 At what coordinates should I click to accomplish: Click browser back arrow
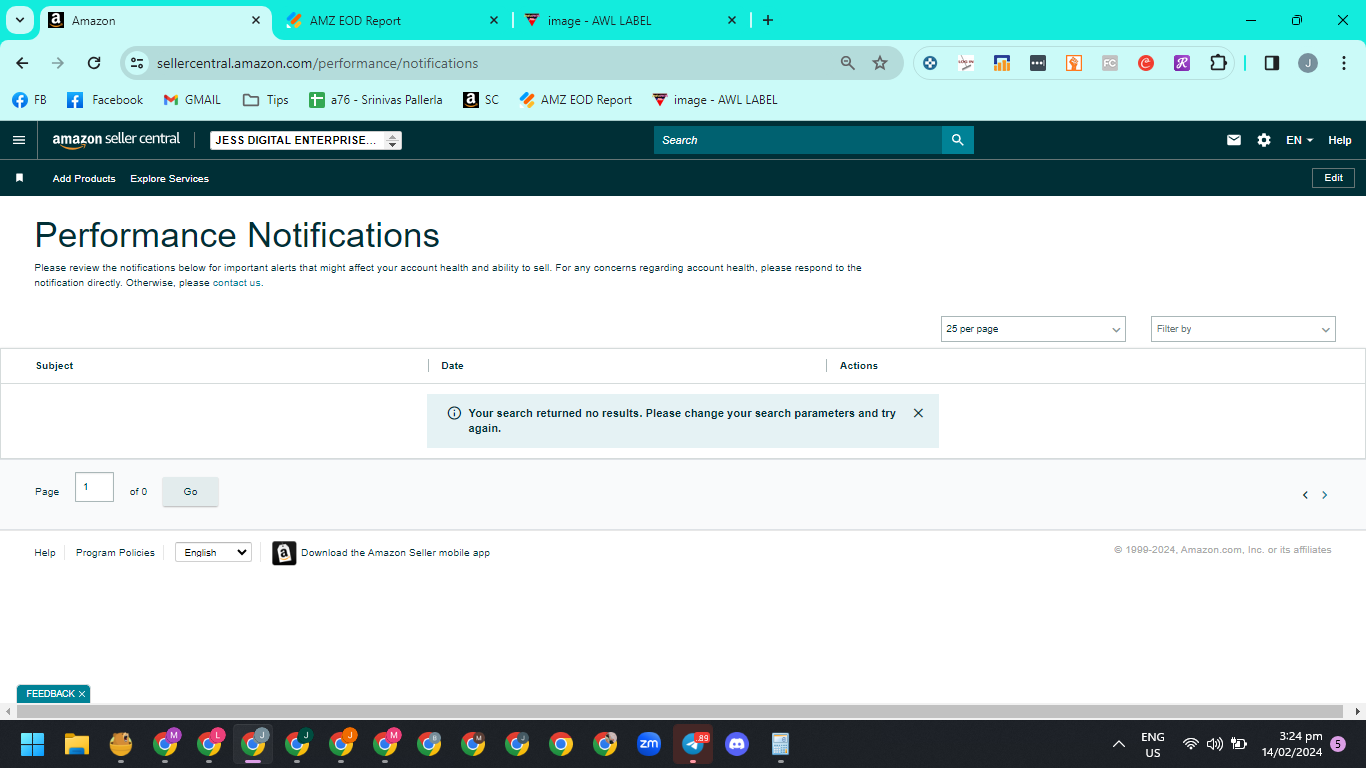tap(22, 63)
